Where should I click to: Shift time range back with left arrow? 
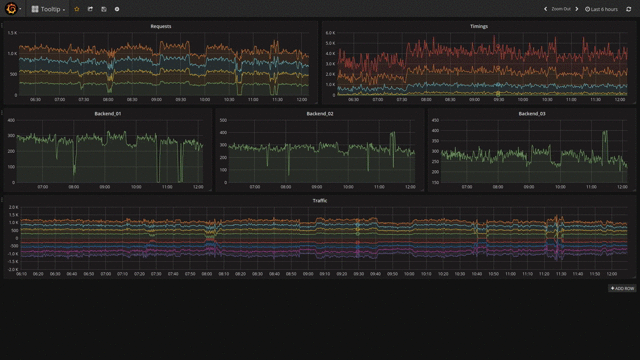(x=545, y=9)
